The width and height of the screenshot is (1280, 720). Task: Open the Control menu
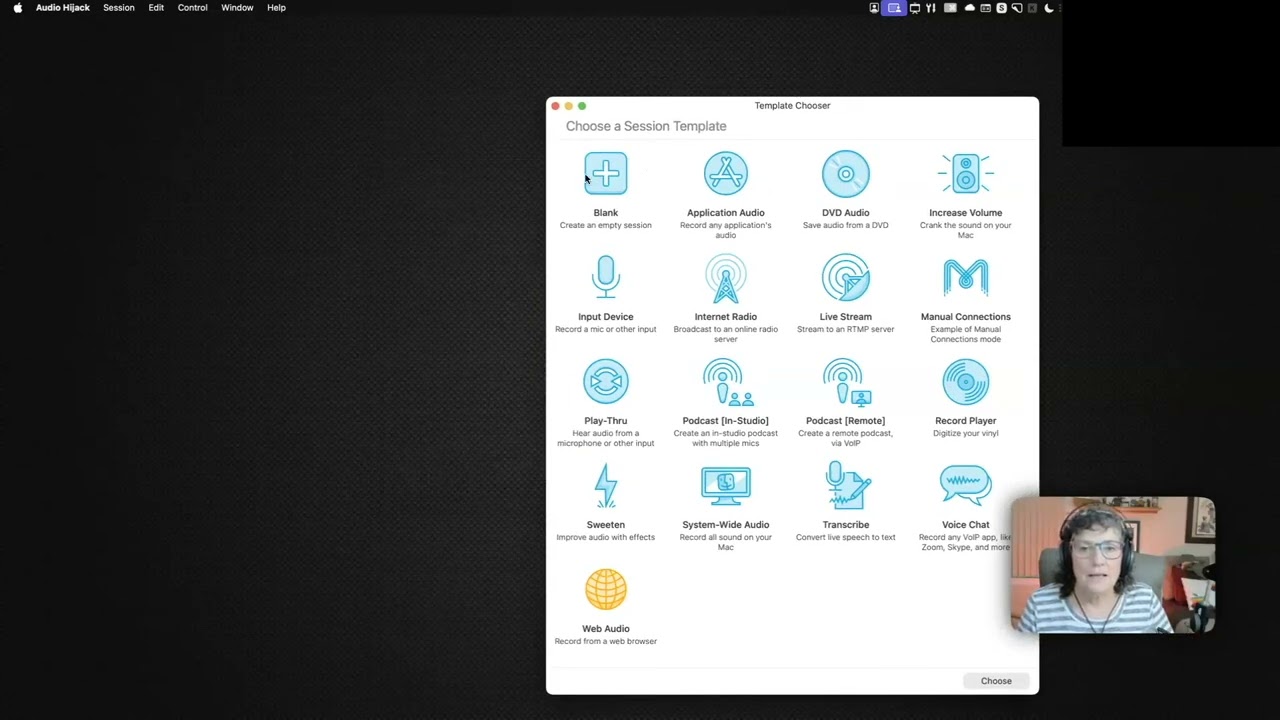193,8
